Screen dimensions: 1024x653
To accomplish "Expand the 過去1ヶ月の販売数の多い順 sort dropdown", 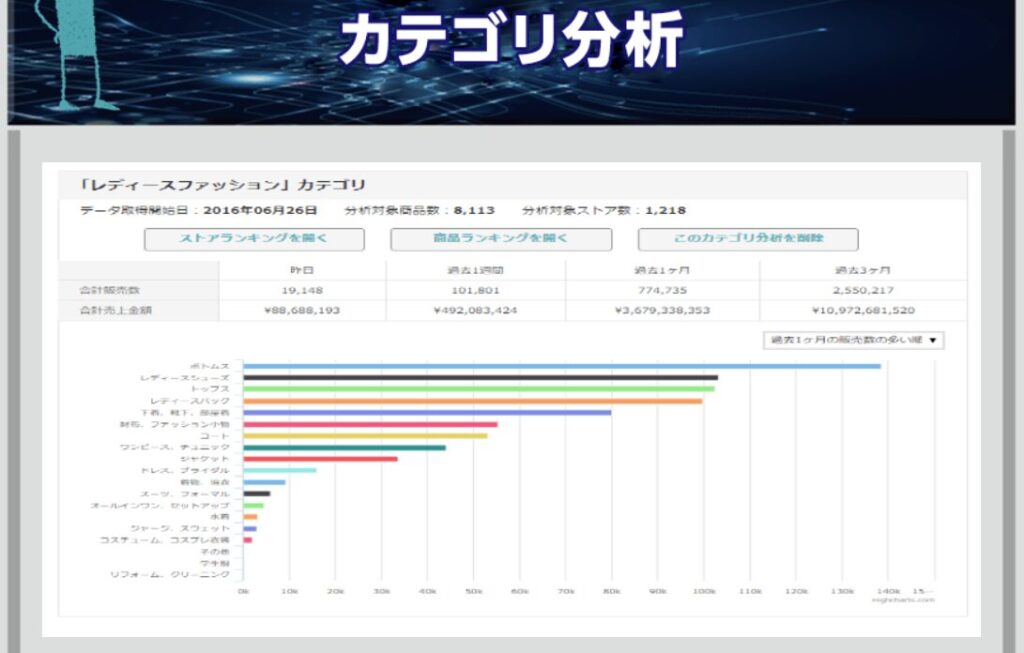I will 853,340.
